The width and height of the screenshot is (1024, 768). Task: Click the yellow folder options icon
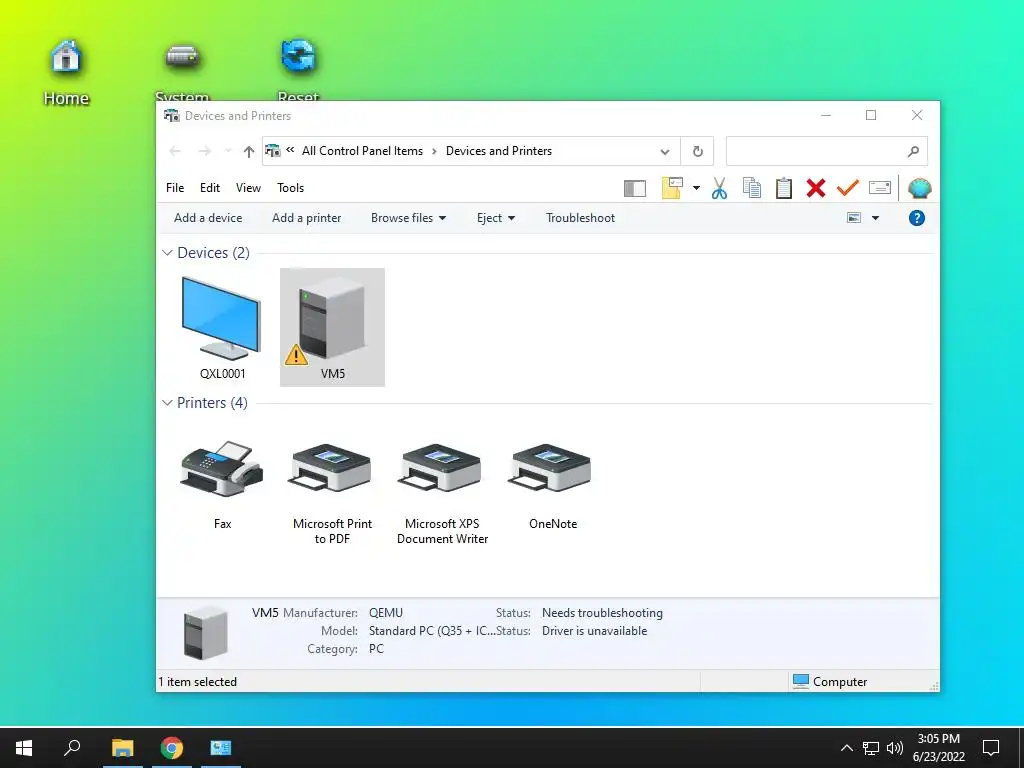tap(673, 188)
